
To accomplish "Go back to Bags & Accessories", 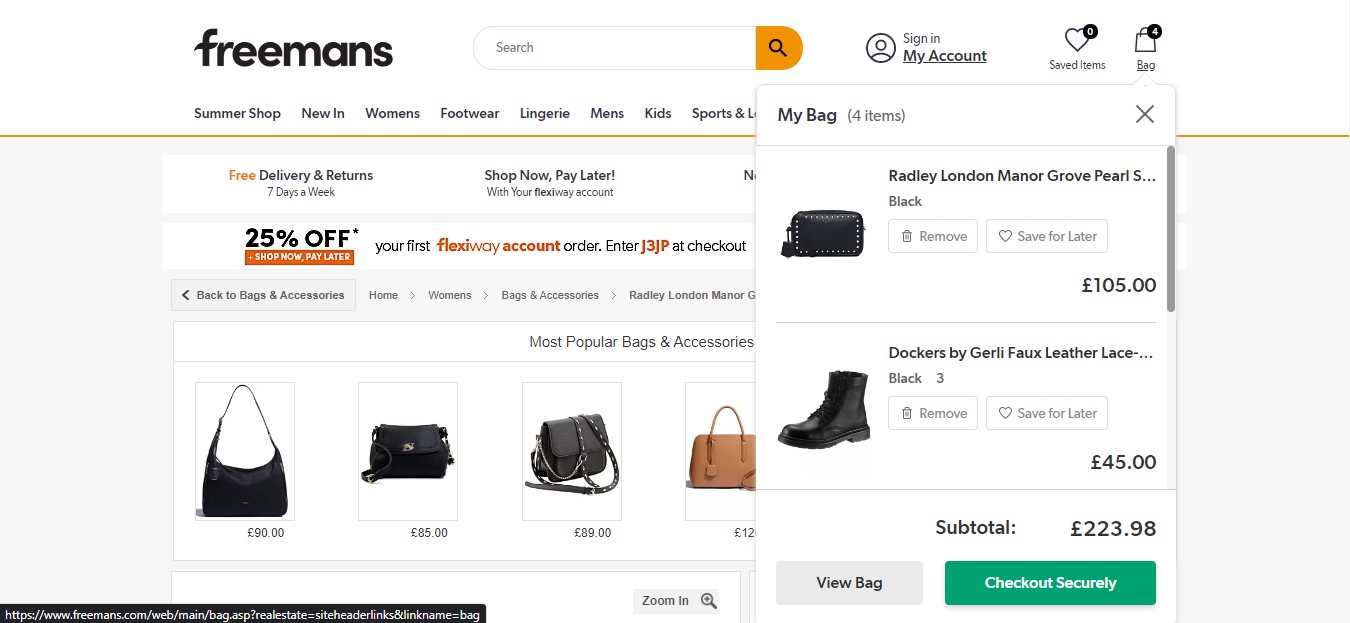I will 263,295.
